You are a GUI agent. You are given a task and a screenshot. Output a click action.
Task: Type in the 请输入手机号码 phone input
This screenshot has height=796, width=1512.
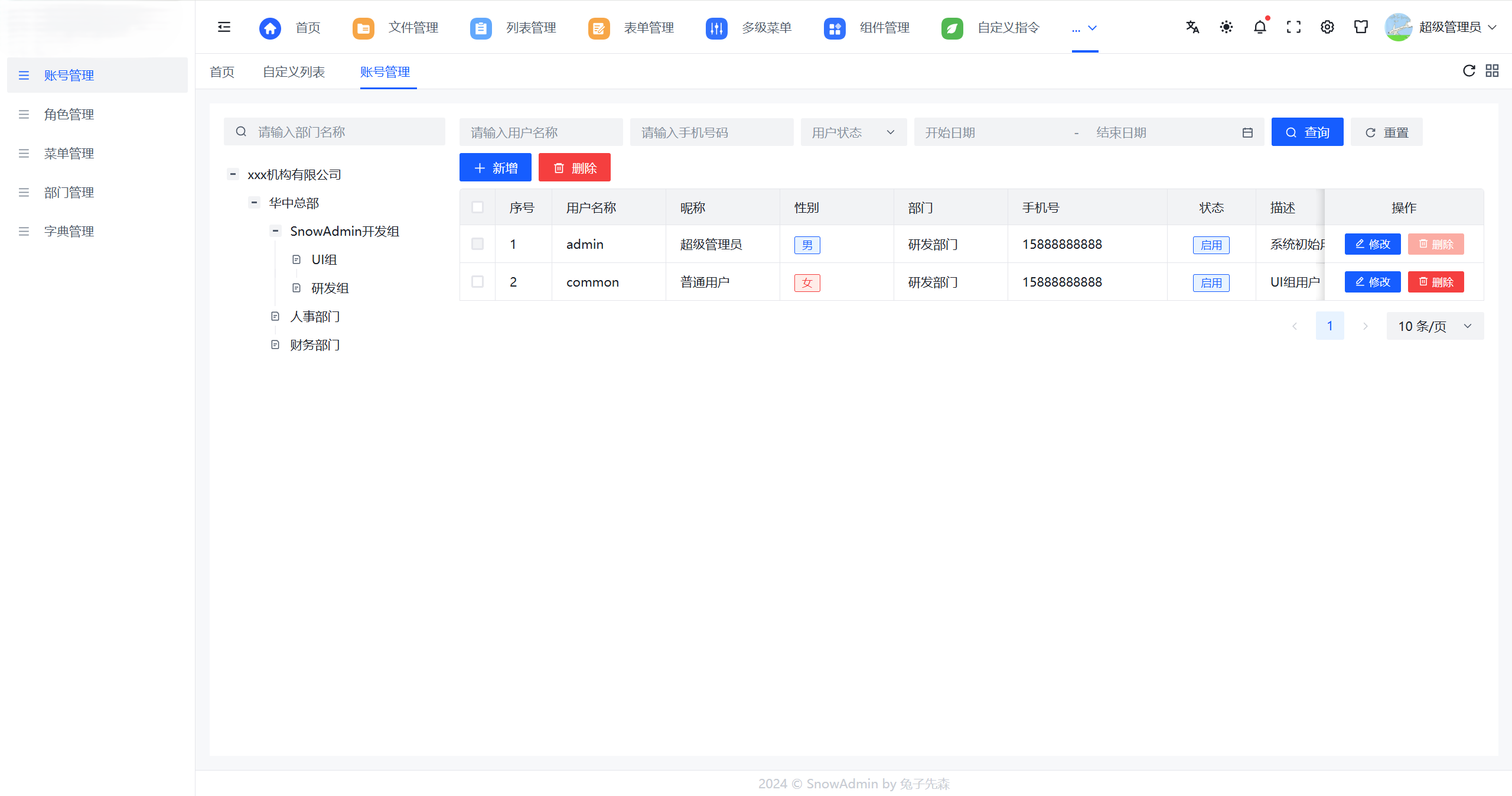[x=711, y=132]
